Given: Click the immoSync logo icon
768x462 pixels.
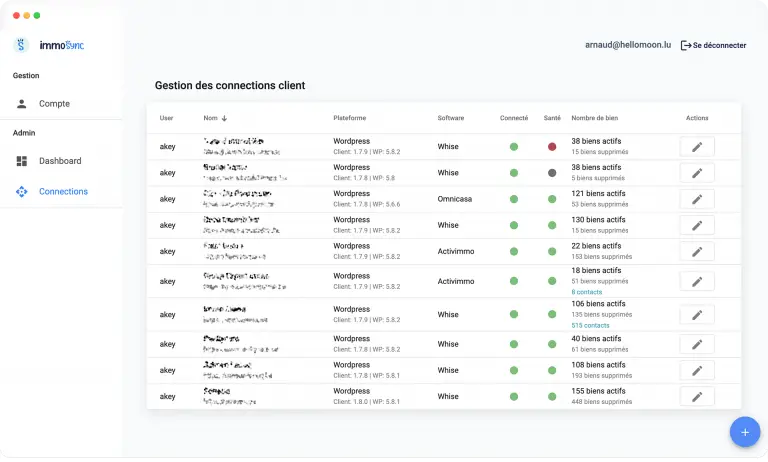Looking at the screenshot, I should click(22, 45).
